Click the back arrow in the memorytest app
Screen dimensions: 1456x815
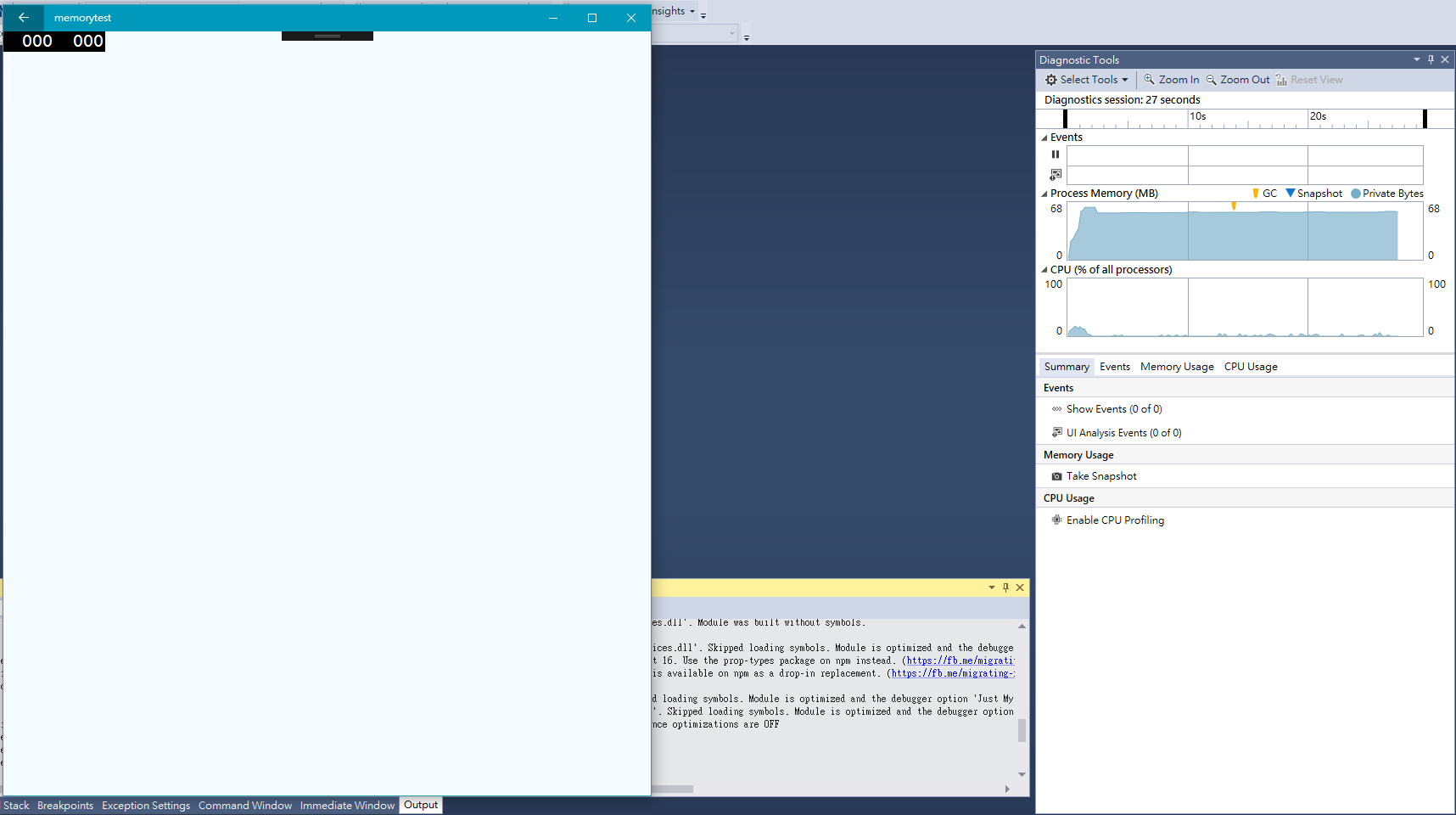(x=23, y=17)
